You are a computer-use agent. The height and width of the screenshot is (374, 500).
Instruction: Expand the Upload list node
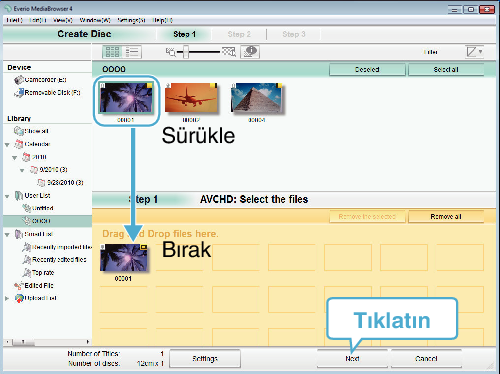(x=7, y=298)
